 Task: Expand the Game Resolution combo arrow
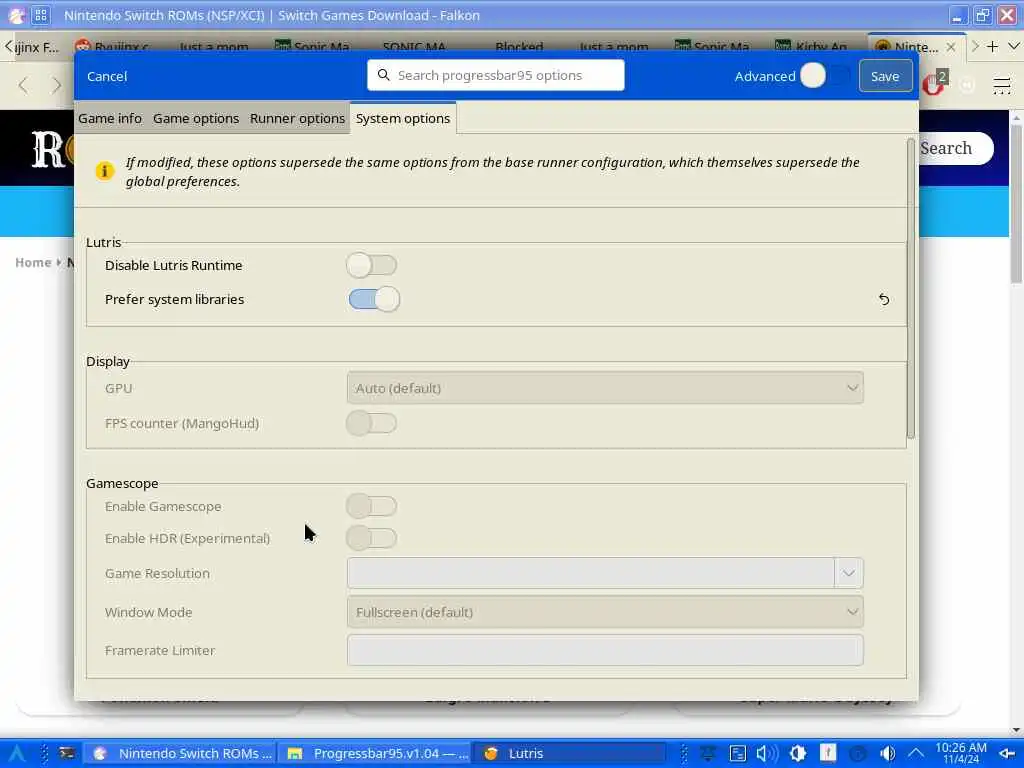pyautogui.click(x=848, y=573)
